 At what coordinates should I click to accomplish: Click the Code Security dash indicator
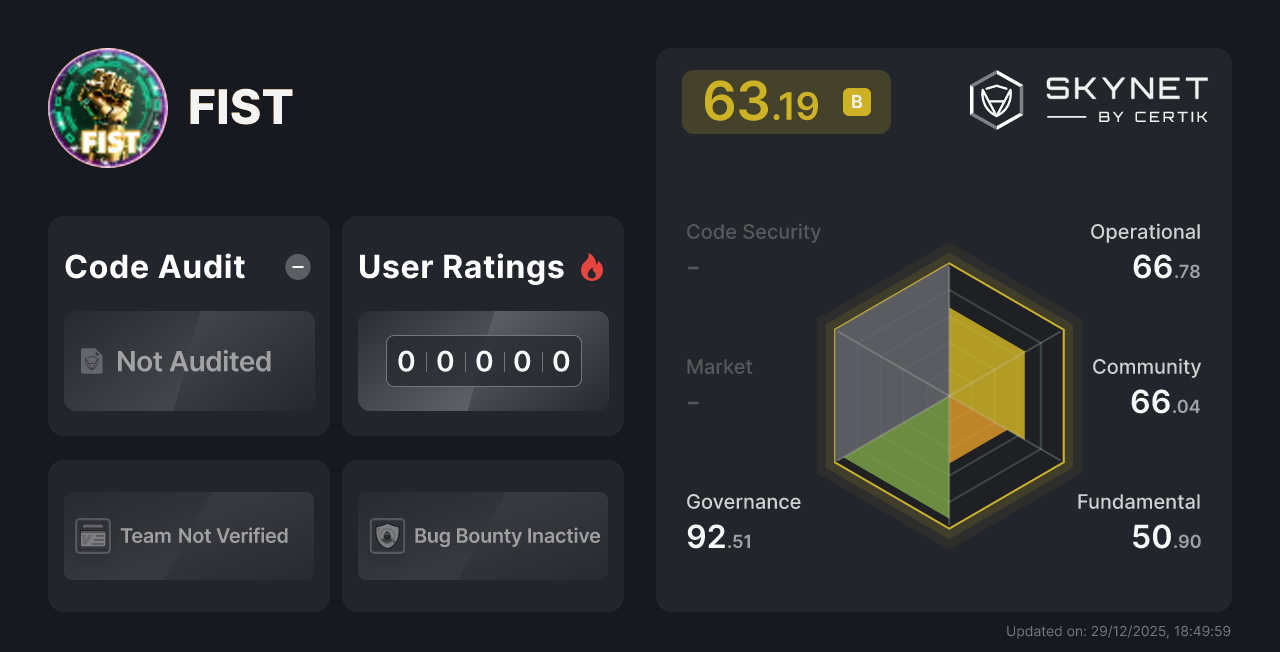coord(693,268)
